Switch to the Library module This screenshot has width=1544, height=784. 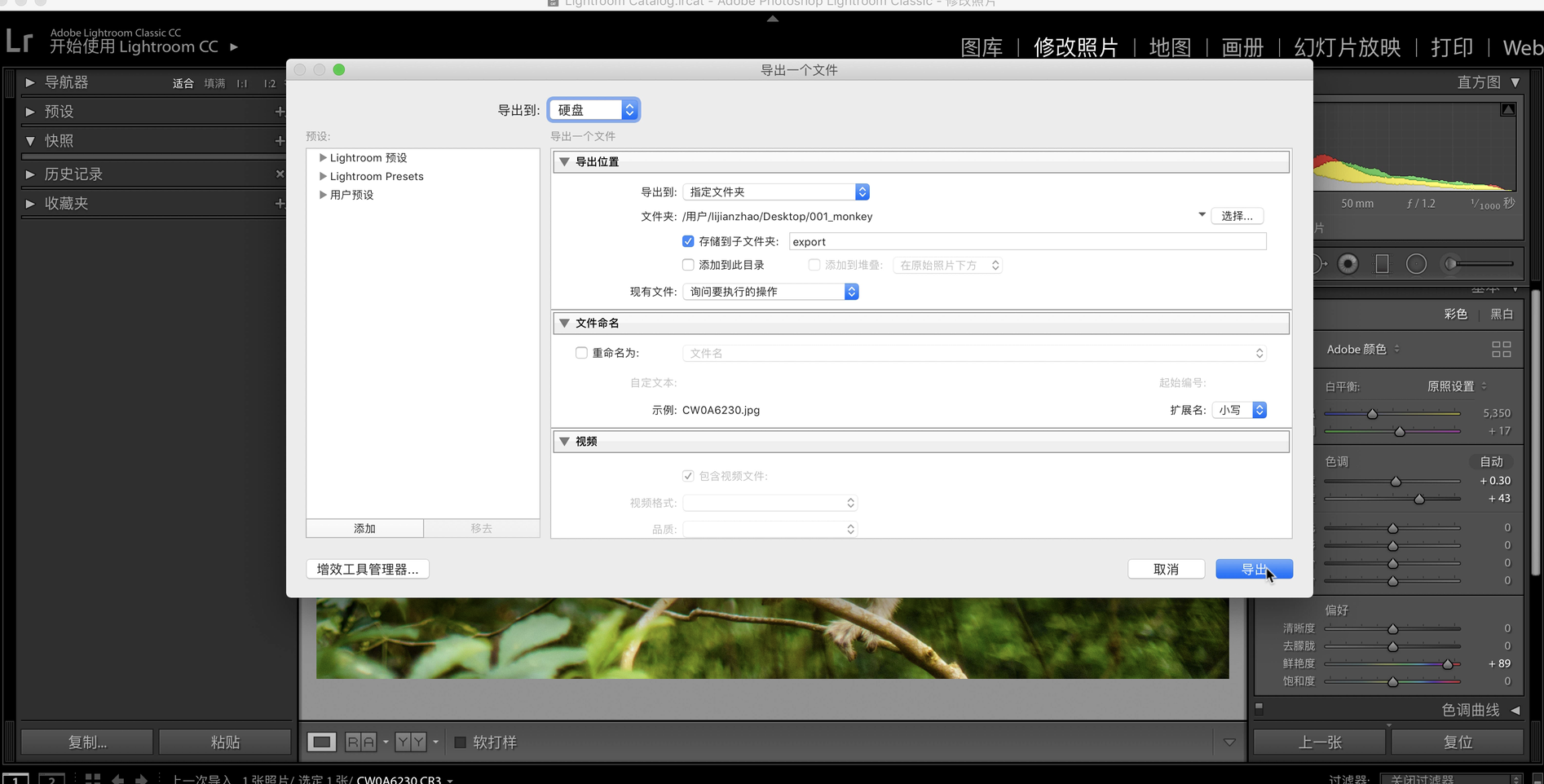982,47
